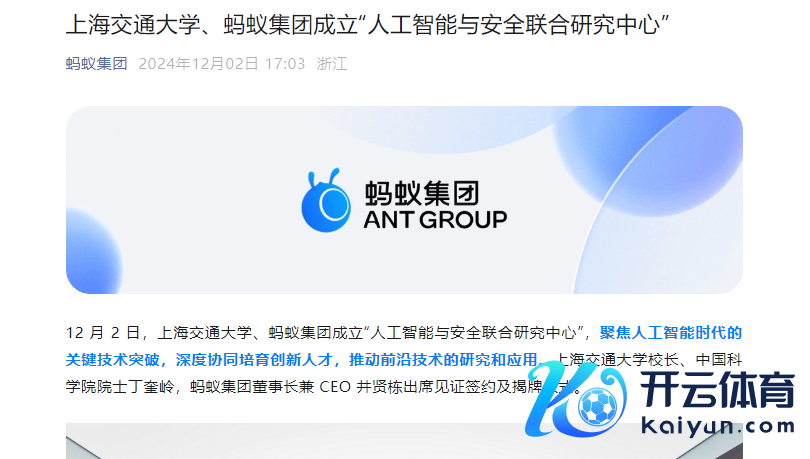
Task: Click the article headline about 上海交通大学
Action: [367, 24]
